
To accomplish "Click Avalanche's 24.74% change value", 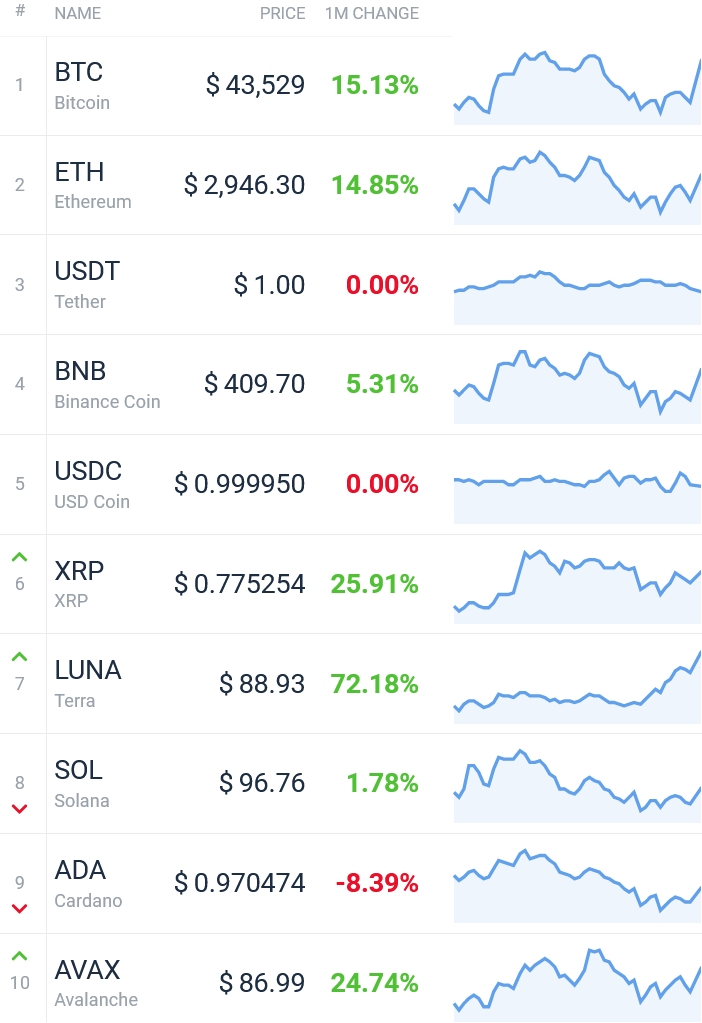I will [x=374, y=983].
